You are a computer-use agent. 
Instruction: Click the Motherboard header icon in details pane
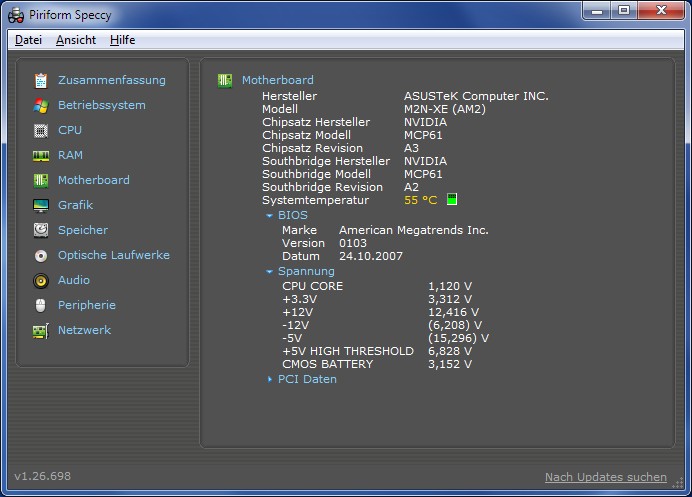[x=225, y=80]
